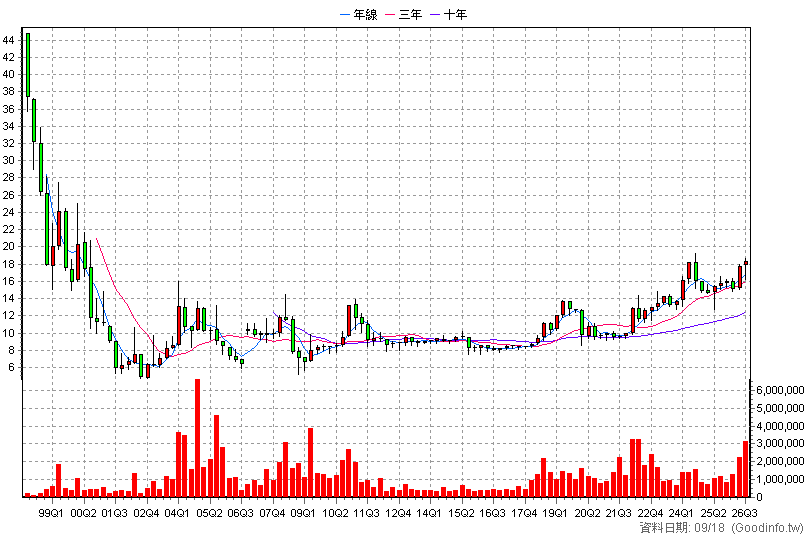Select the 38 price axis label
808x540 pixels.
pos(9,92)
